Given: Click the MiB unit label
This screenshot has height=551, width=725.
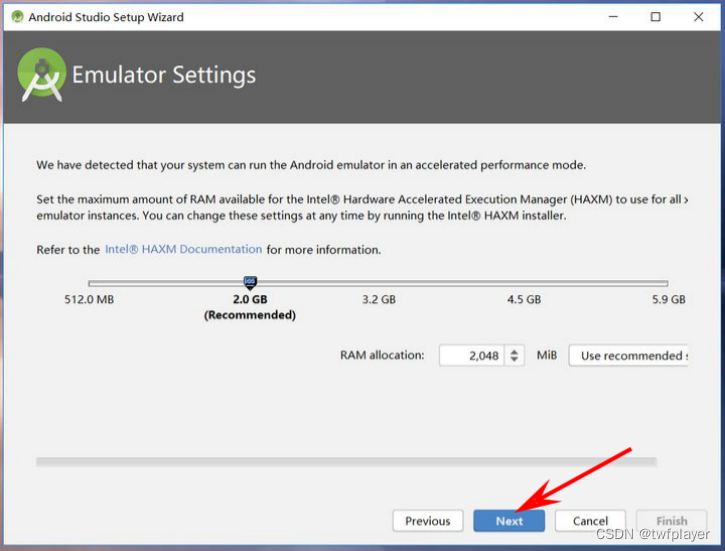Looking at the screenshot, I should pos(547,355).
